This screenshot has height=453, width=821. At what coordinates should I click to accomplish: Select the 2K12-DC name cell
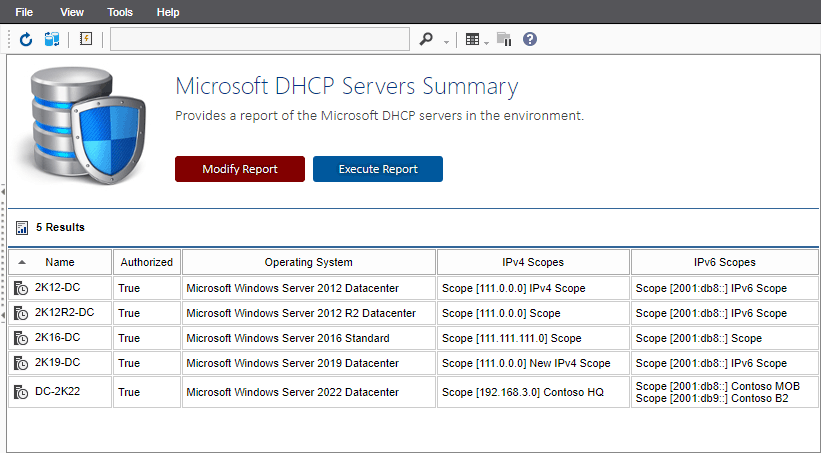click(60, 288)
